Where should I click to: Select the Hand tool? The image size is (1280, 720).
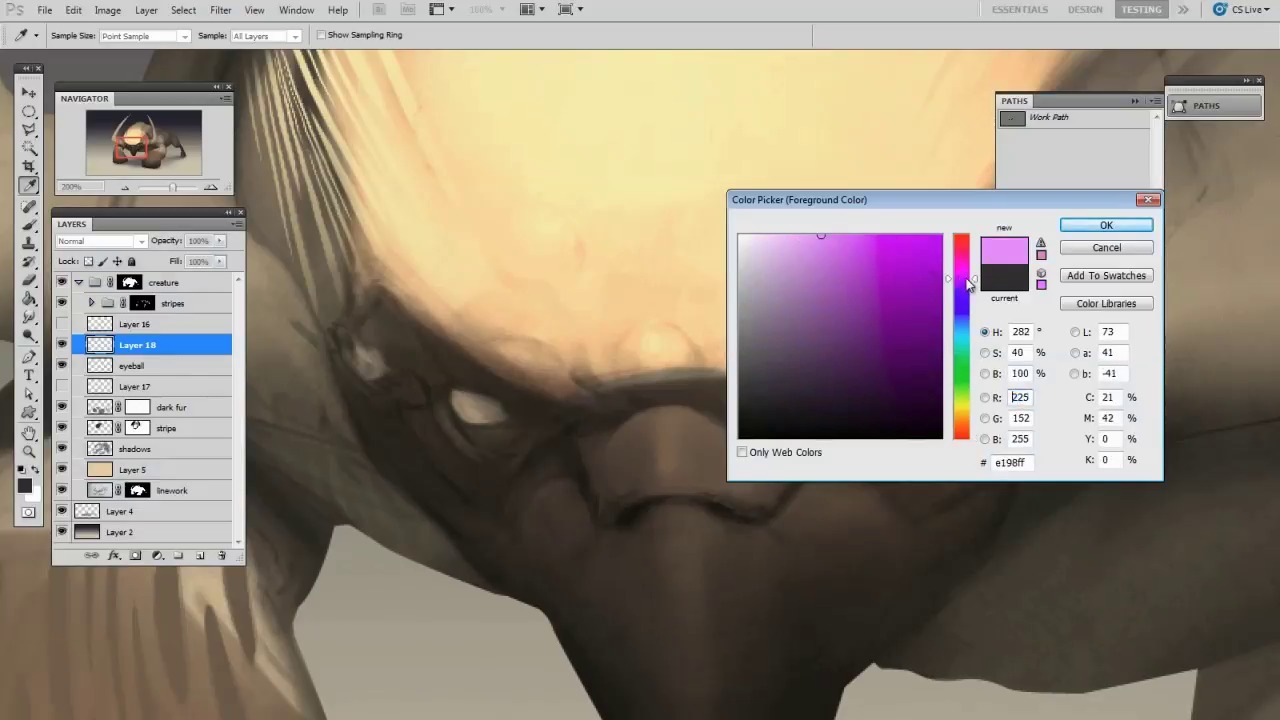click(x=29, y=433)
